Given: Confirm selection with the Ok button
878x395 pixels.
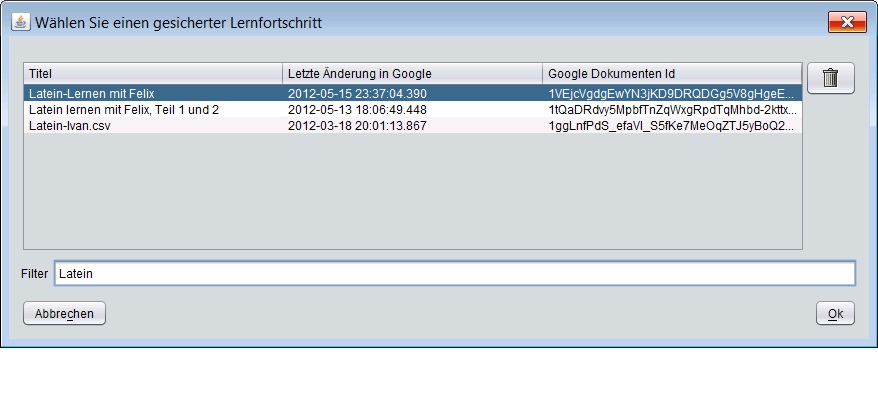Looking at the screenshot, I should [x=835, y=313].
